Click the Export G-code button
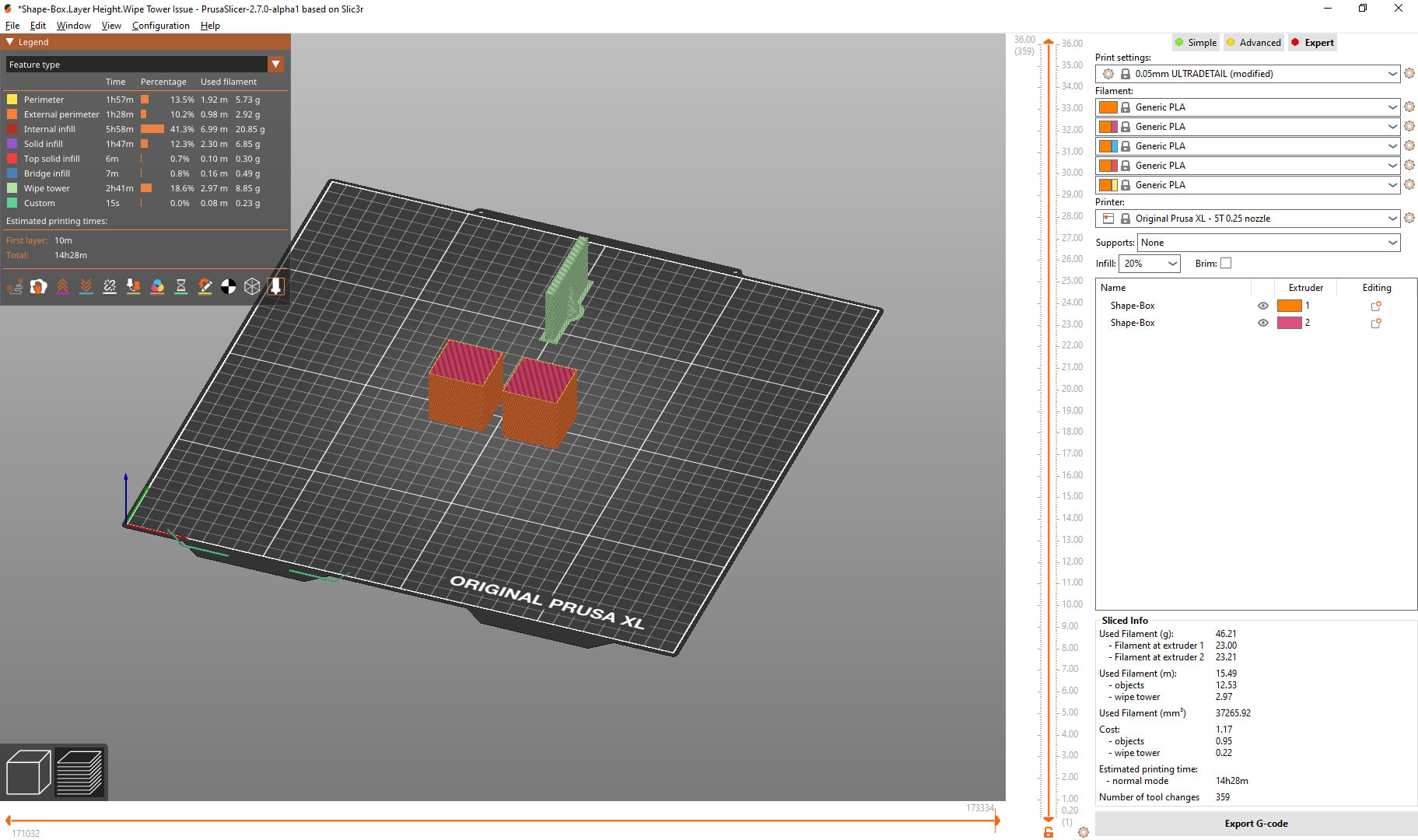This screenshot has height=840, width=1418. tap(1255, 824)
